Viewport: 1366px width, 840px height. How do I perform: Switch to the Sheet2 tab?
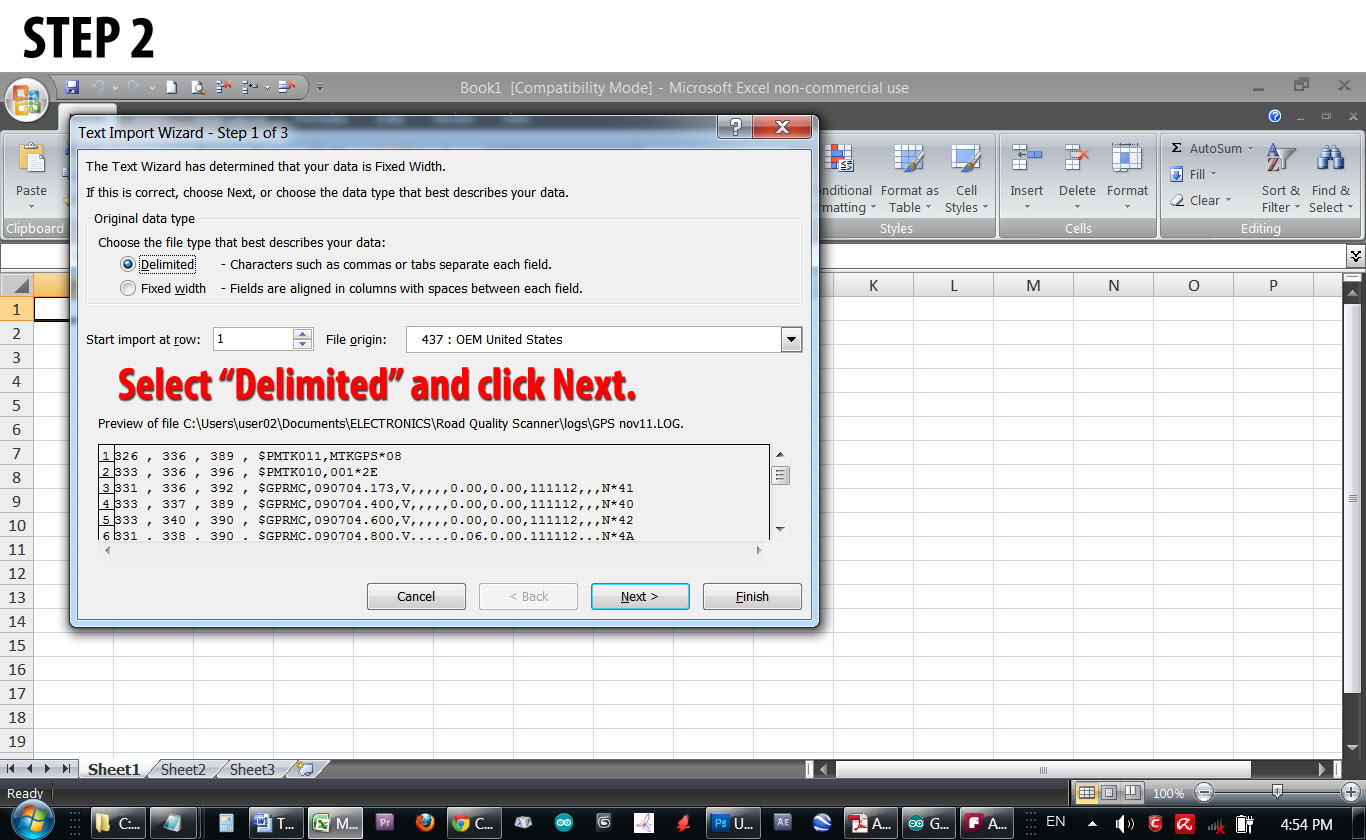click(x=183, y=769)
